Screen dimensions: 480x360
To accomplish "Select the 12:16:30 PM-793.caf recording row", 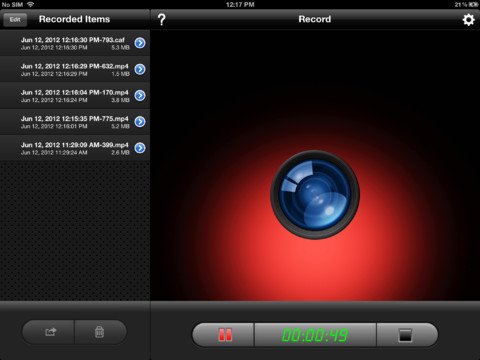I will (x=75, y=43).
